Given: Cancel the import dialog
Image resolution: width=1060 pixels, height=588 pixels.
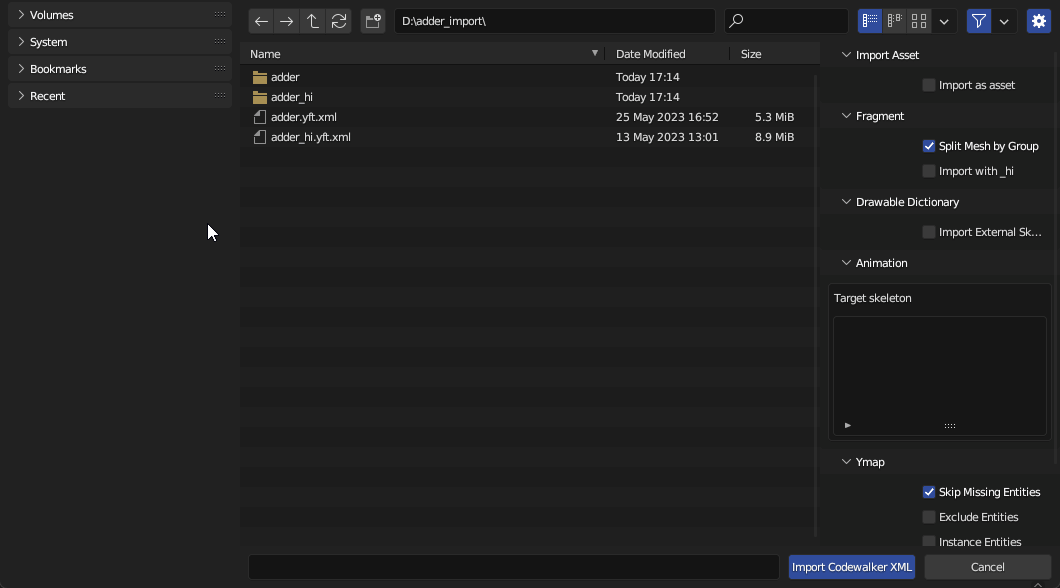Looking at the screenshot, I should coord(987,567).
